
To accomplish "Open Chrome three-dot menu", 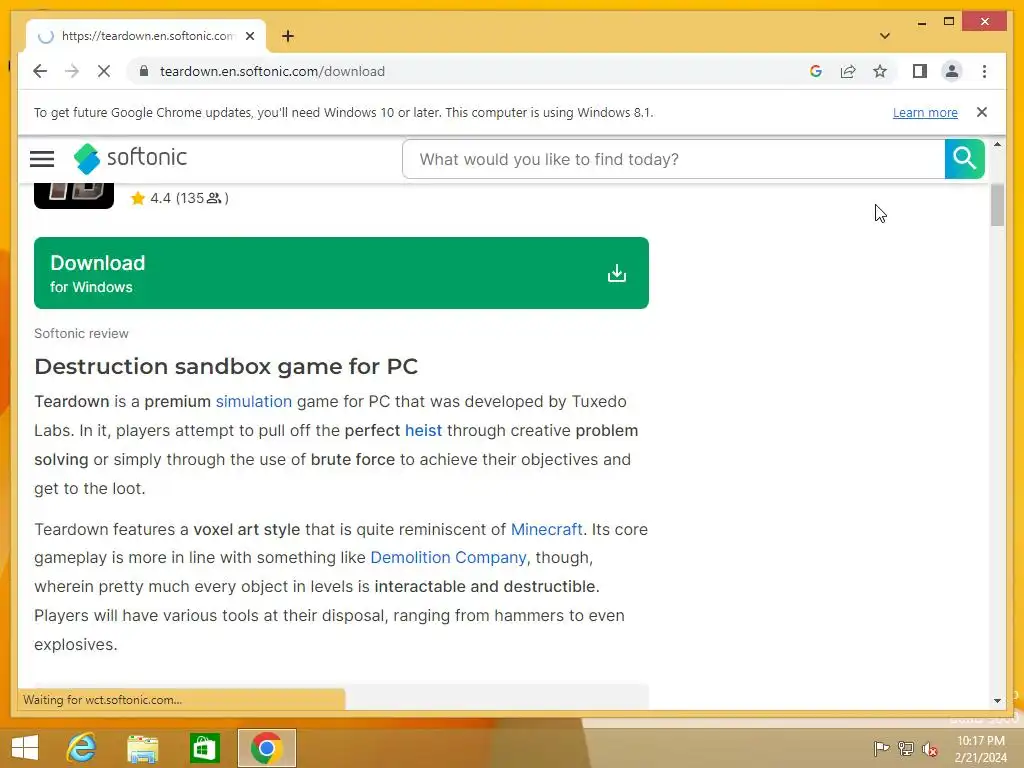I will point(984,71).
